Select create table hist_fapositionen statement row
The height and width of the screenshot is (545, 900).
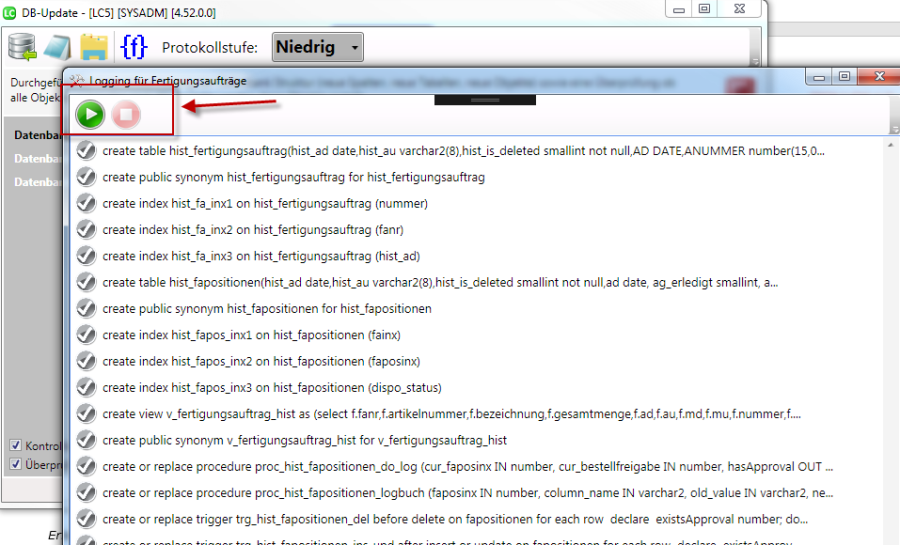click(440, 282)
